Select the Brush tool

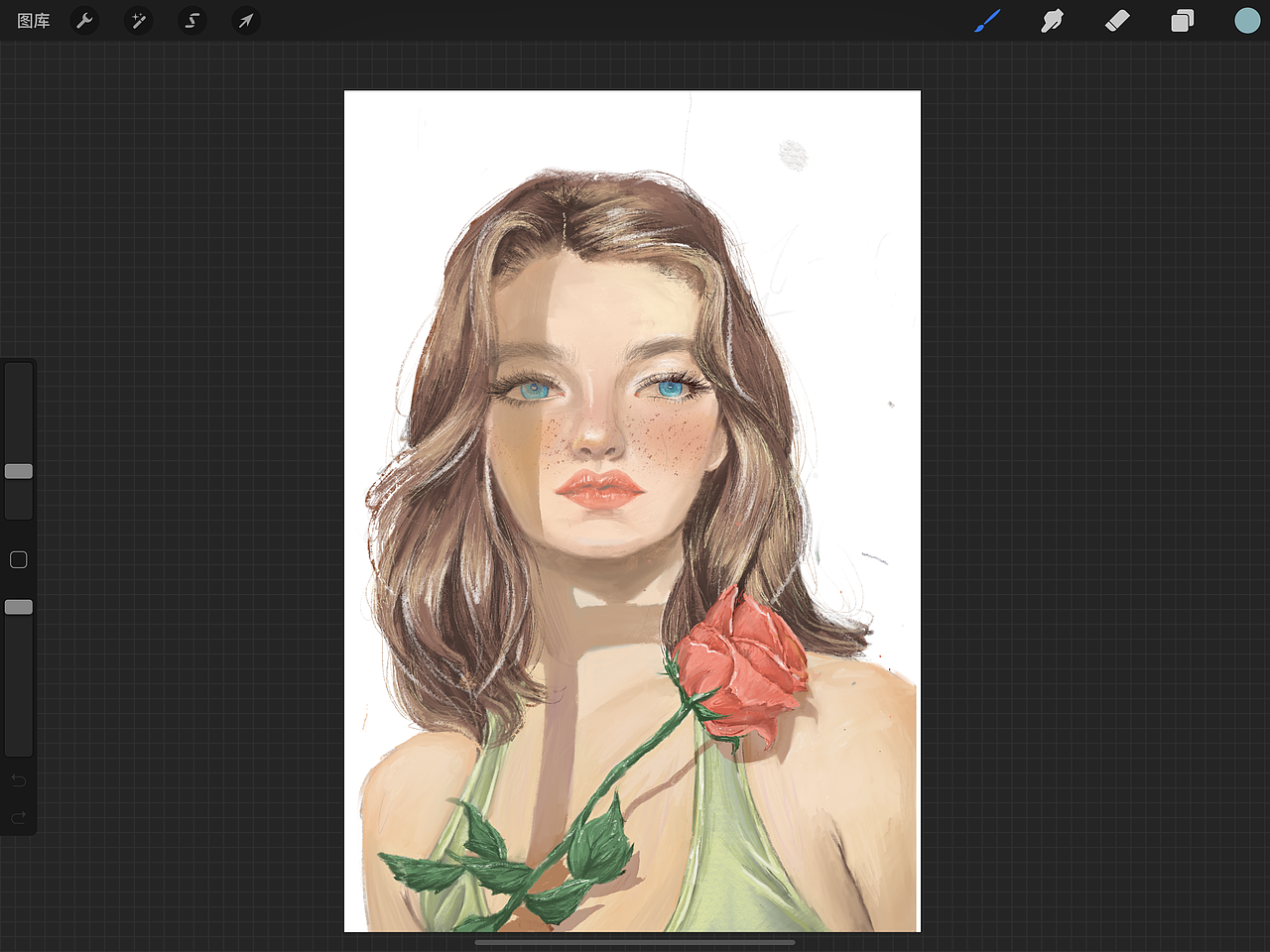click(987, 21)
